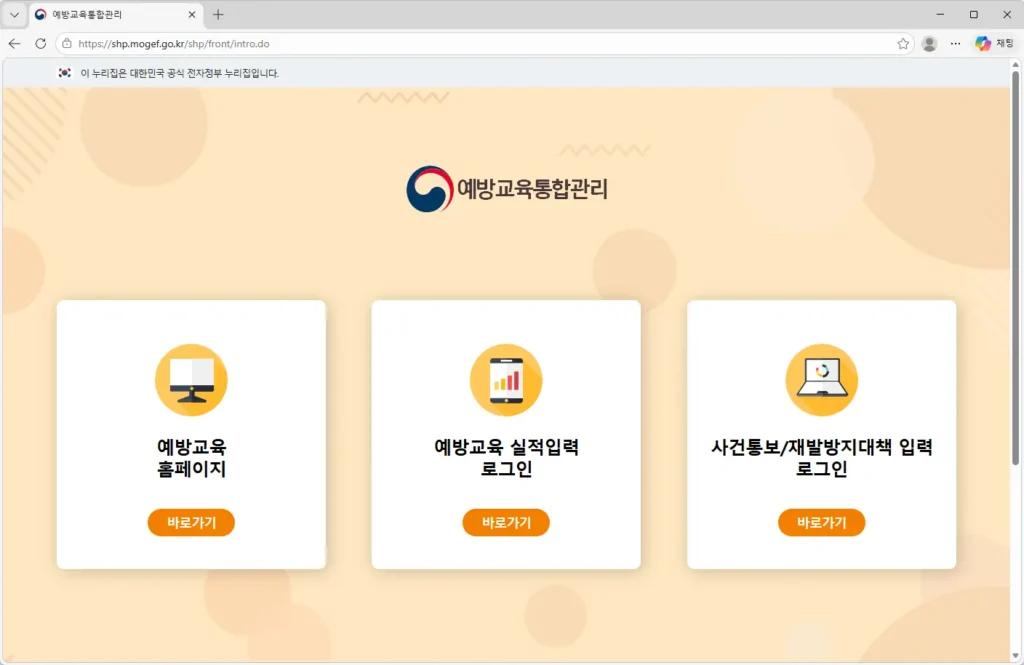Click the browser back arrow
Screen dimensions: 1024x665
click(x=13, y=43)
